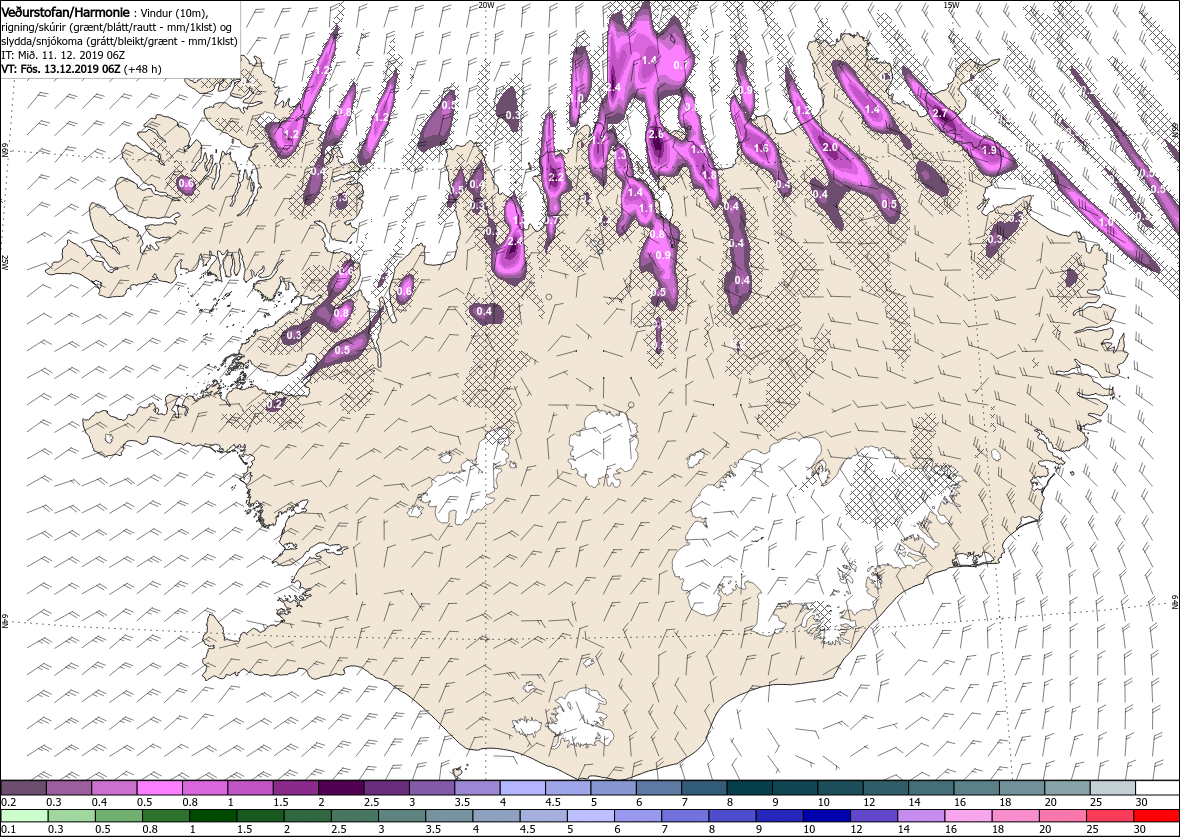The width and height of the screenshot is (1180, 837).
Task: Select the valid time 'VT: Fös. 13.12.2019 06Z'
Action: click(60, 68)
